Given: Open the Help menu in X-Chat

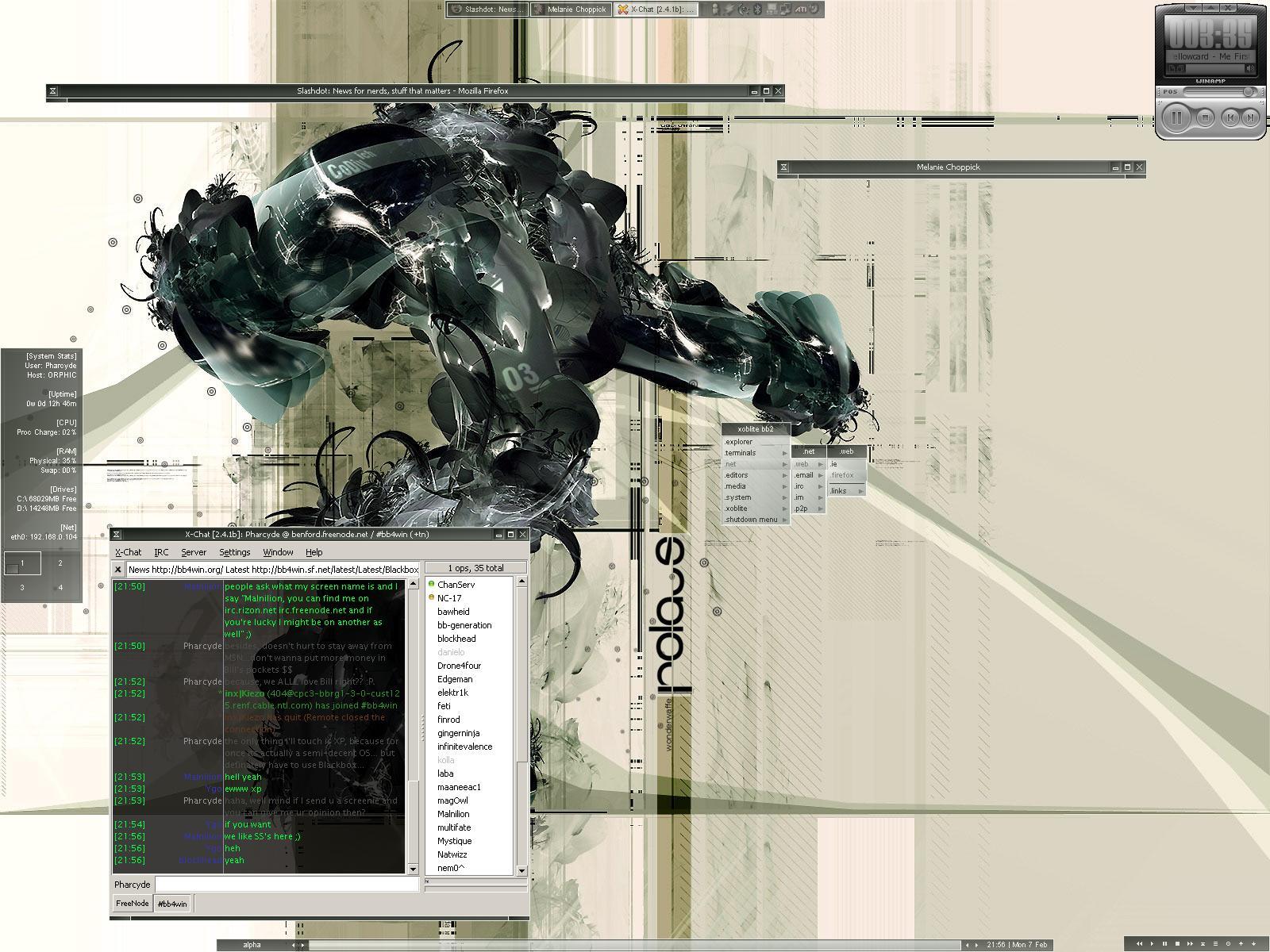Looking at the screenshot, I should click(314, 552).
